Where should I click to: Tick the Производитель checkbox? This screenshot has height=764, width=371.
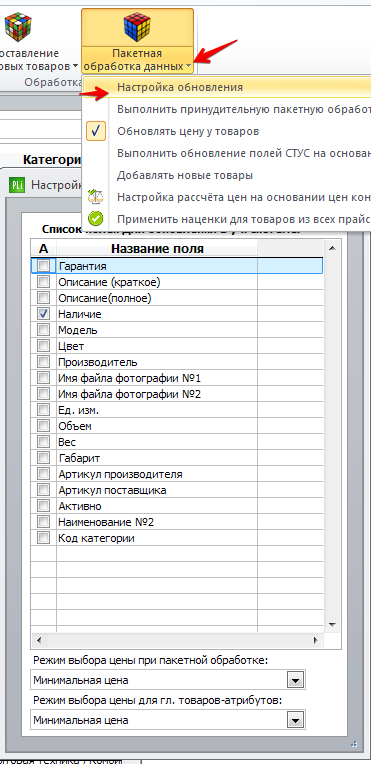point(44,362)
